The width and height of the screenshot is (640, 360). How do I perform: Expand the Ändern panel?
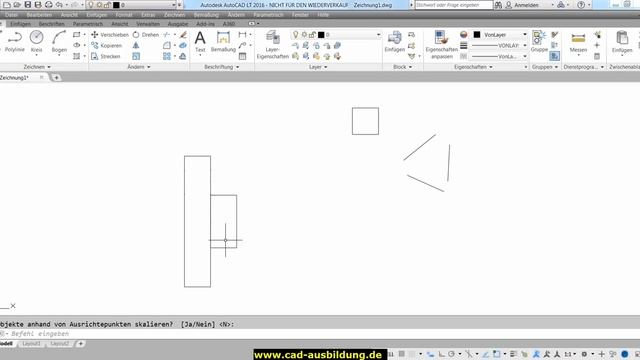[138, 67]
